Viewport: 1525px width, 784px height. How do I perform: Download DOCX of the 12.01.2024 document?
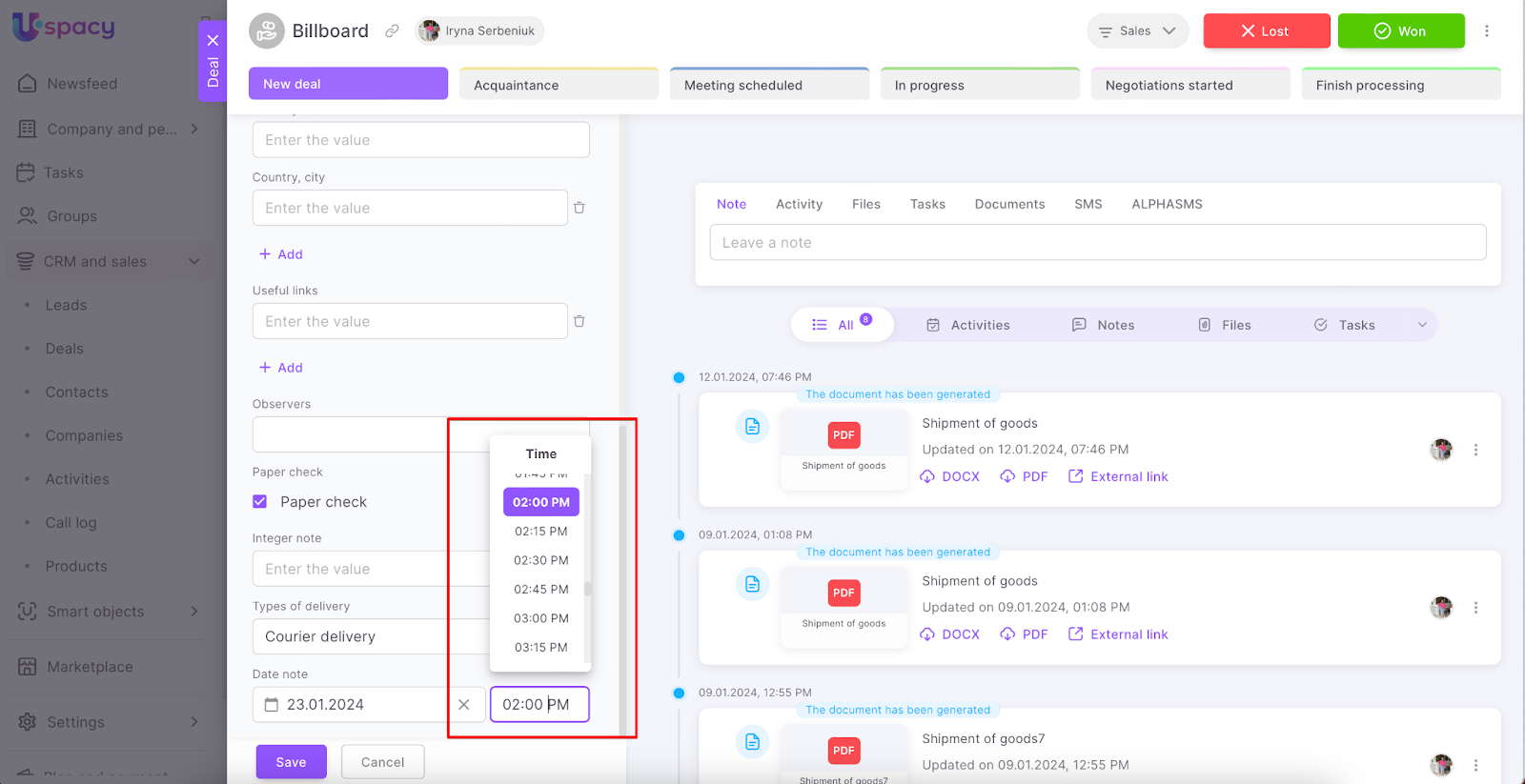coord(950,476)
